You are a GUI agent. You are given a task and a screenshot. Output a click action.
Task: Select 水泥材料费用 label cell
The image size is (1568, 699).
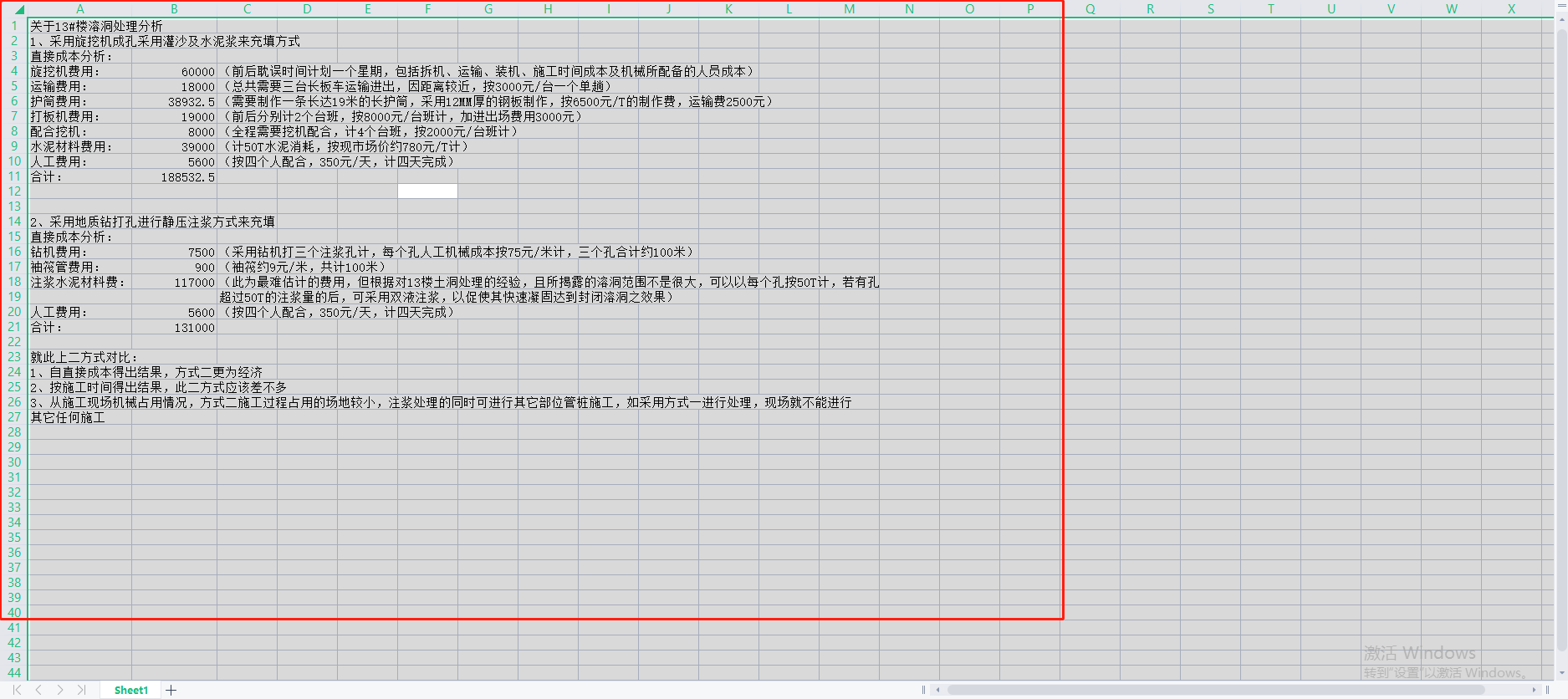[79, 146]
